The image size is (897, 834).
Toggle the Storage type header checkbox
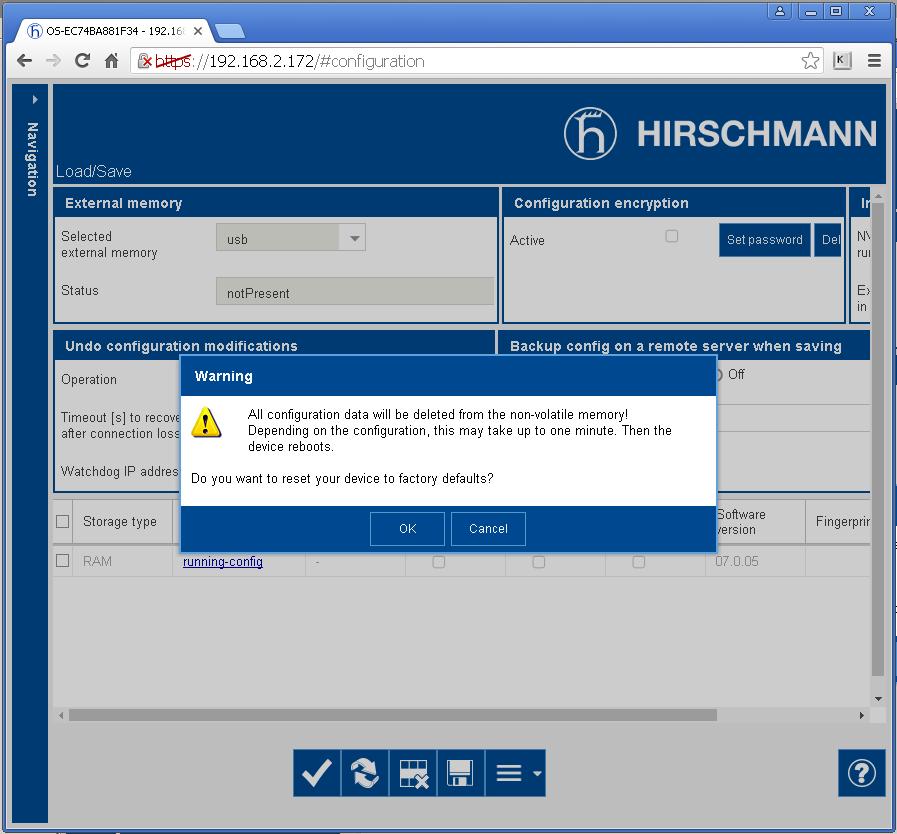click(x=63, y=521)
